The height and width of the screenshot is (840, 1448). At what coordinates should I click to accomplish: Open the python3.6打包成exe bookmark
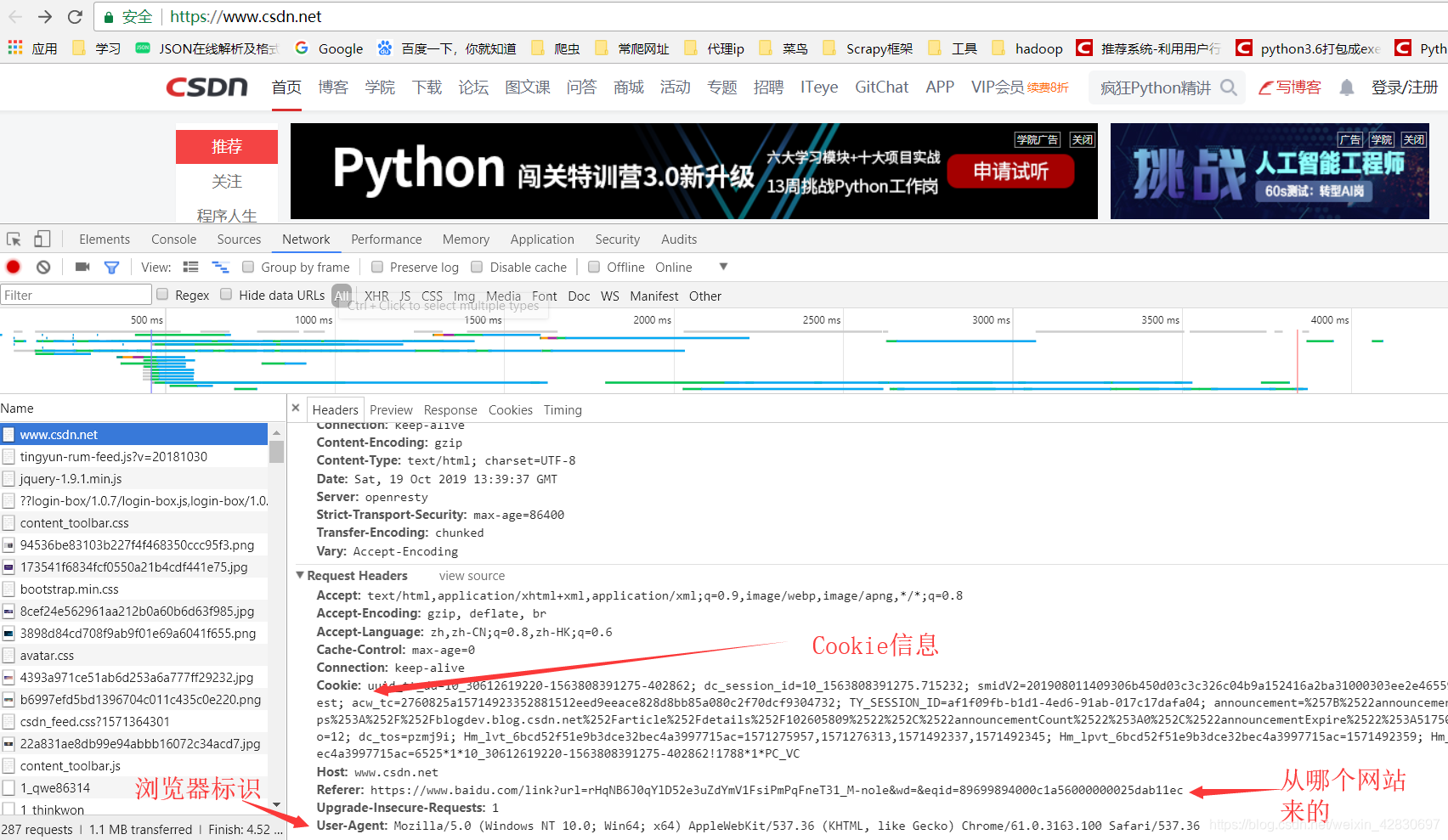[x=1309, y=48]
